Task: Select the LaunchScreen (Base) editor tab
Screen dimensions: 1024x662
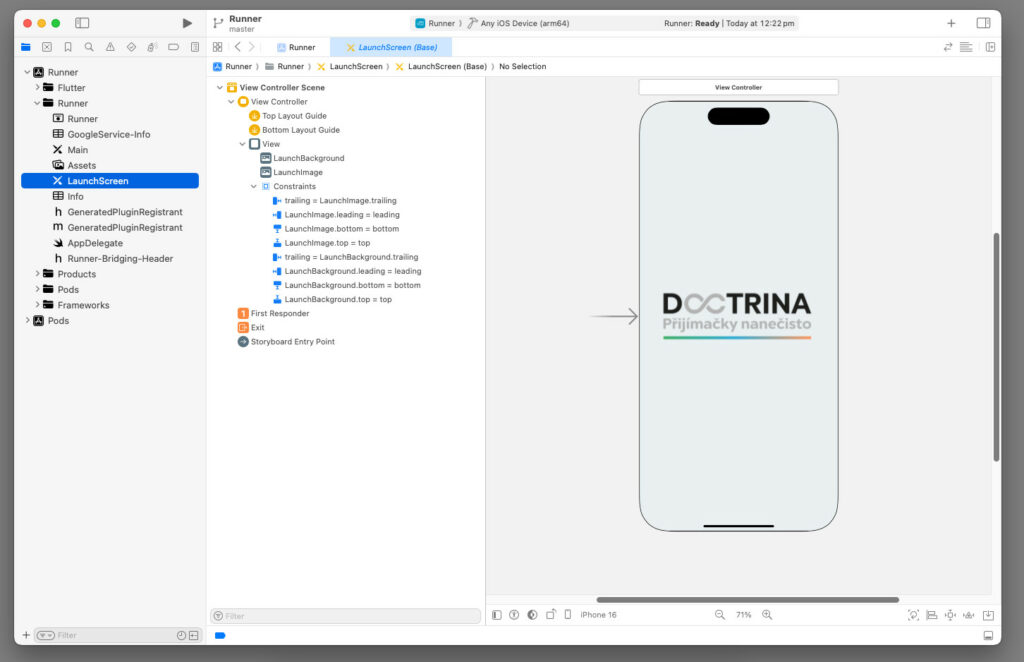Action: pos(391,48)
